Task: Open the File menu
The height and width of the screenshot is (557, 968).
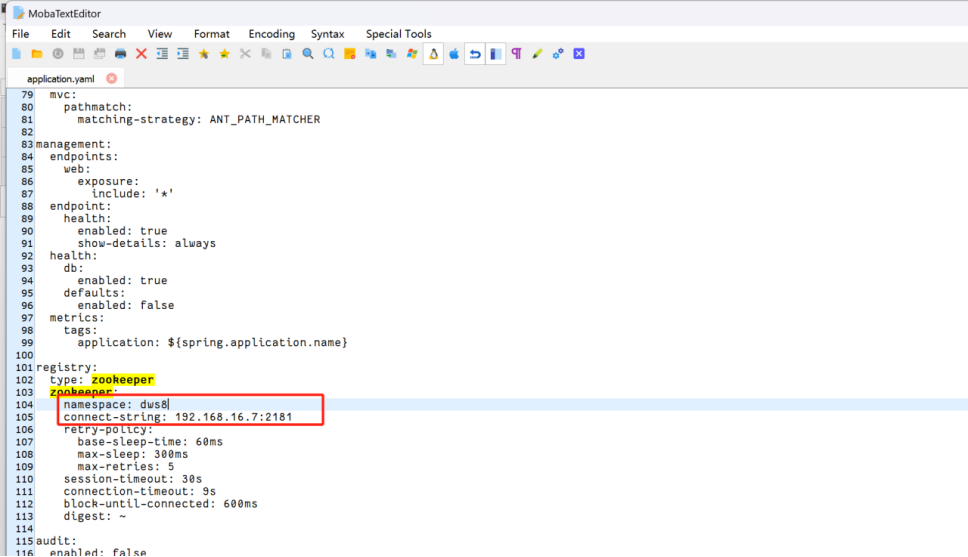Action: [x=20, y=34]
